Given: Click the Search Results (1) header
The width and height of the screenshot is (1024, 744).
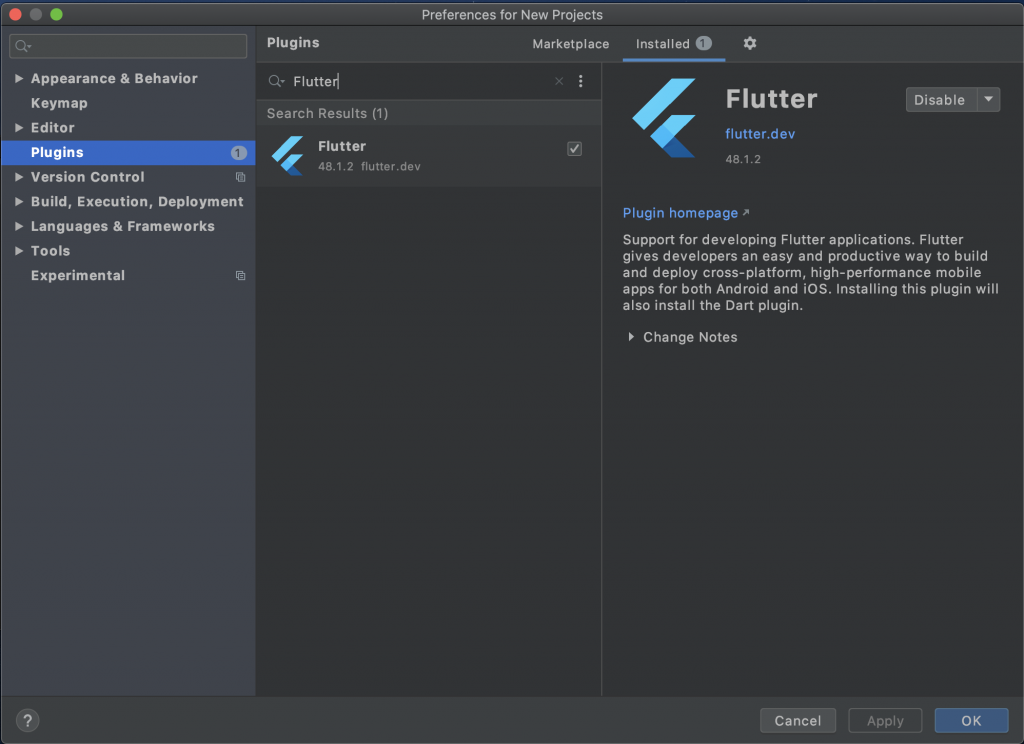Looking at the screenshot, I should pos(328,114).
